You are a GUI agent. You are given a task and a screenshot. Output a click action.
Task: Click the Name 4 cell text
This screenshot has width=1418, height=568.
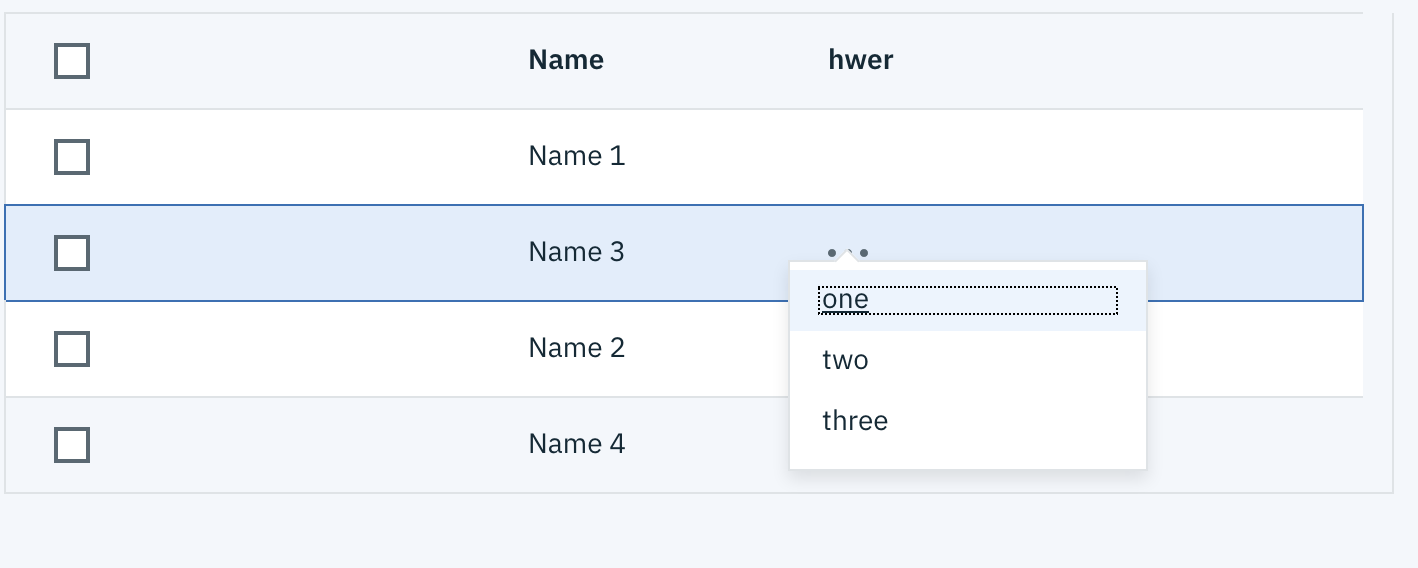click(x=577, y=444)
